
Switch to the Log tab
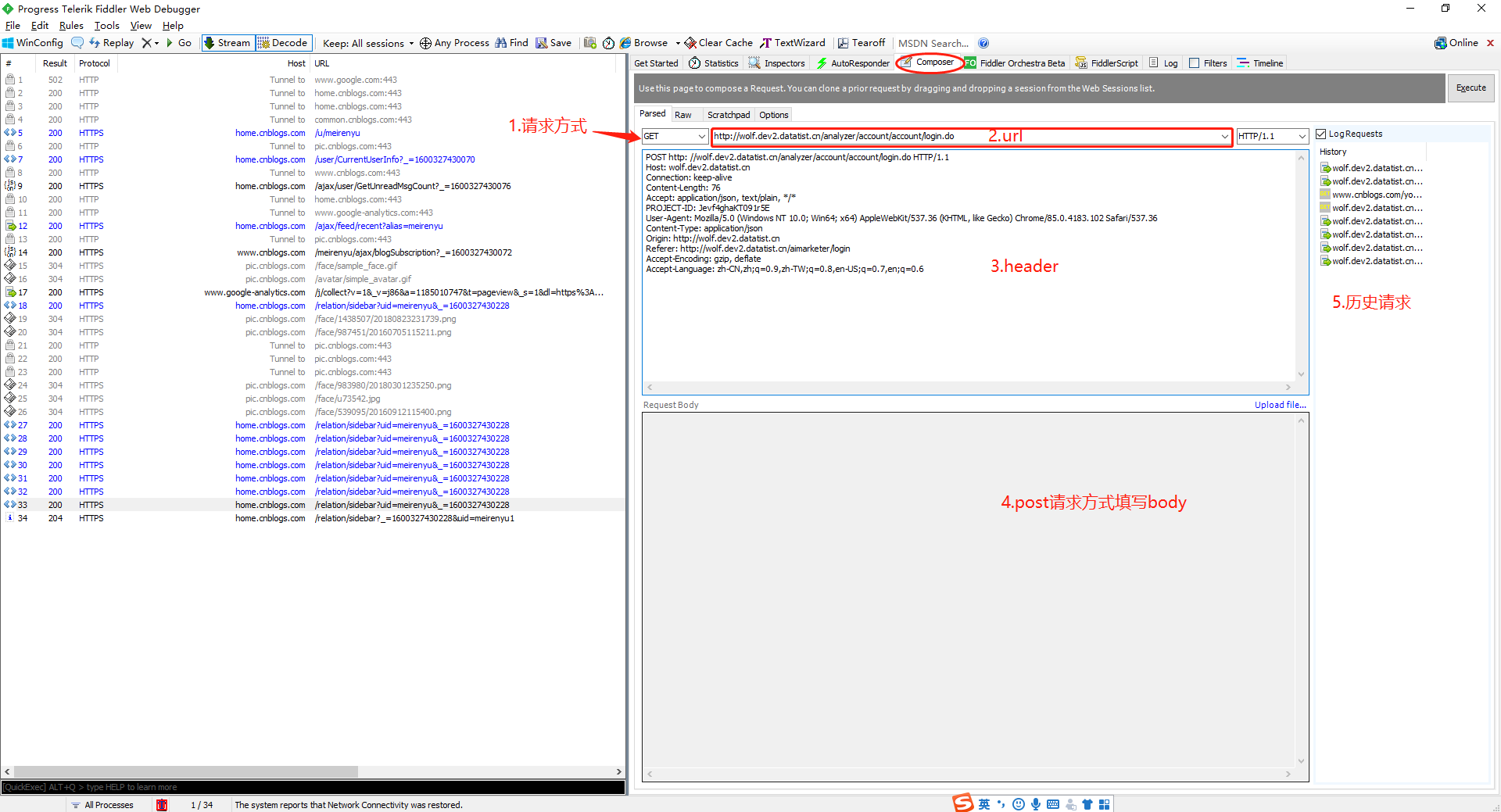[x=1163, y=63]
